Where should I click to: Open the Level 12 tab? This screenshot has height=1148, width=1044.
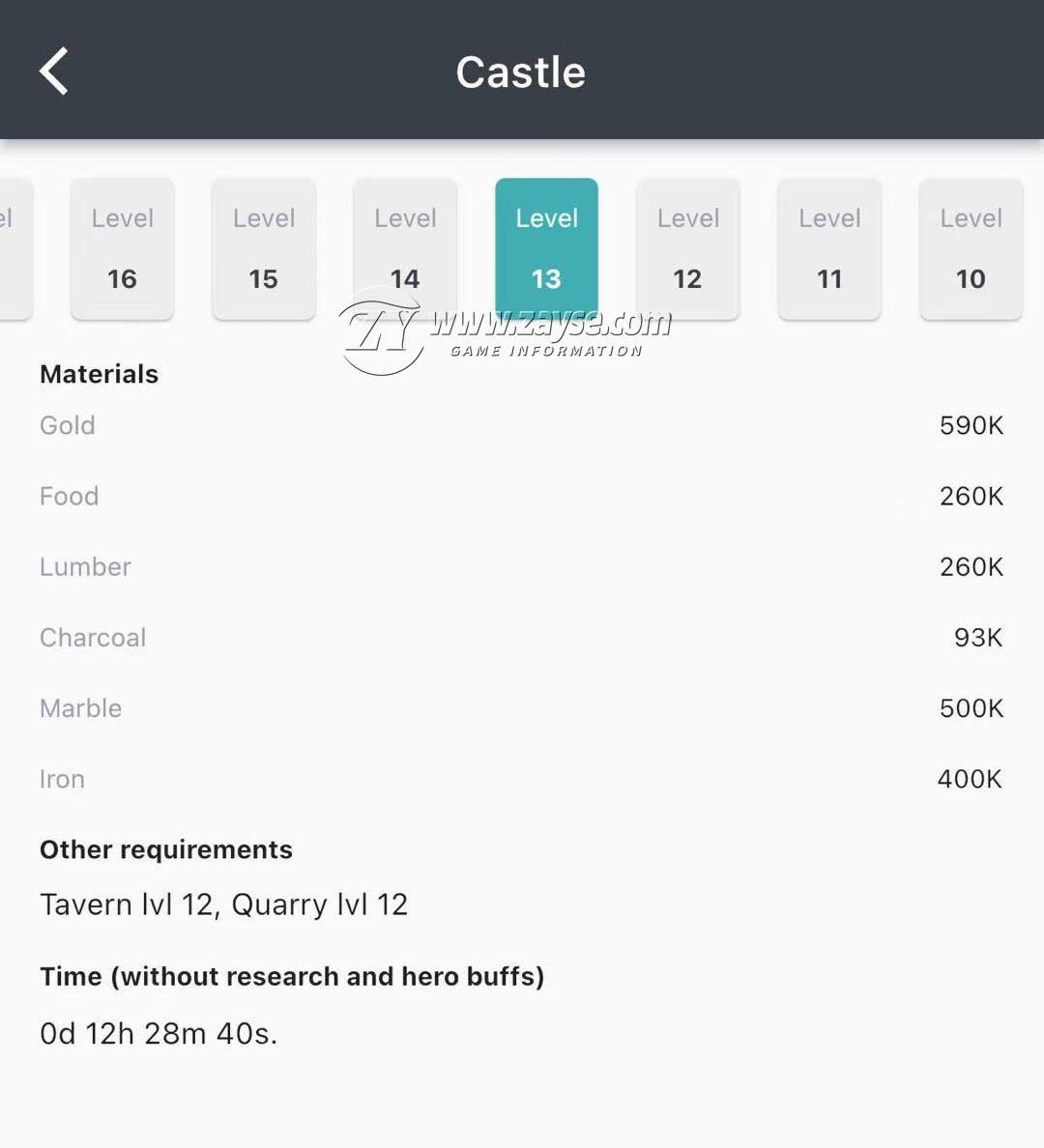688,249
